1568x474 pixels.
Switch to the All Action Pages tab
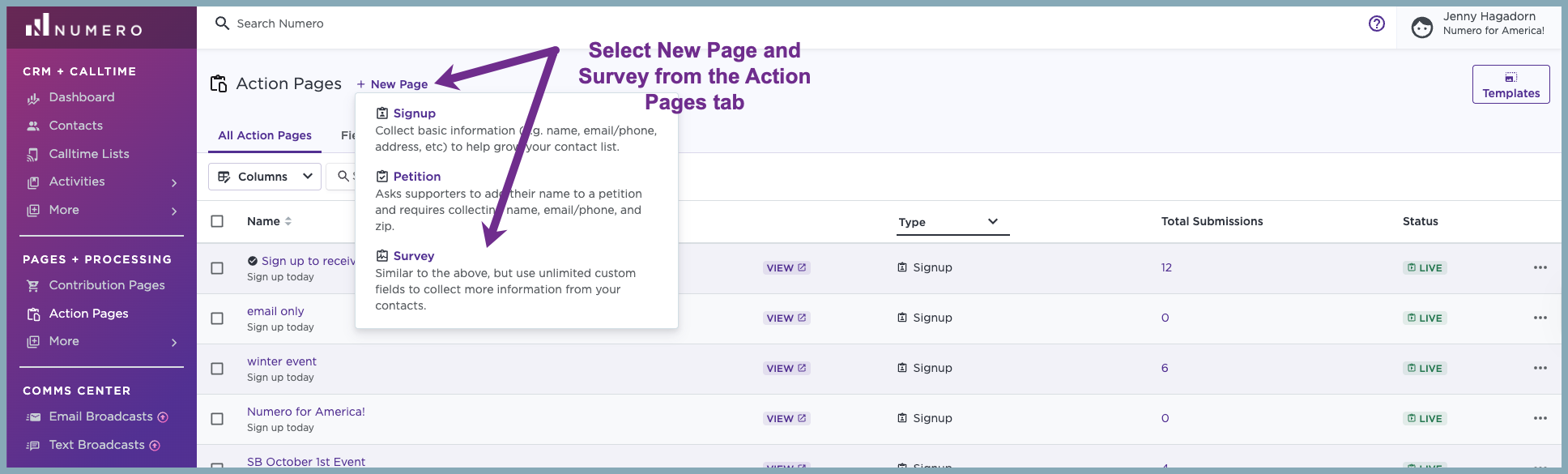click(x=265, y=135)
